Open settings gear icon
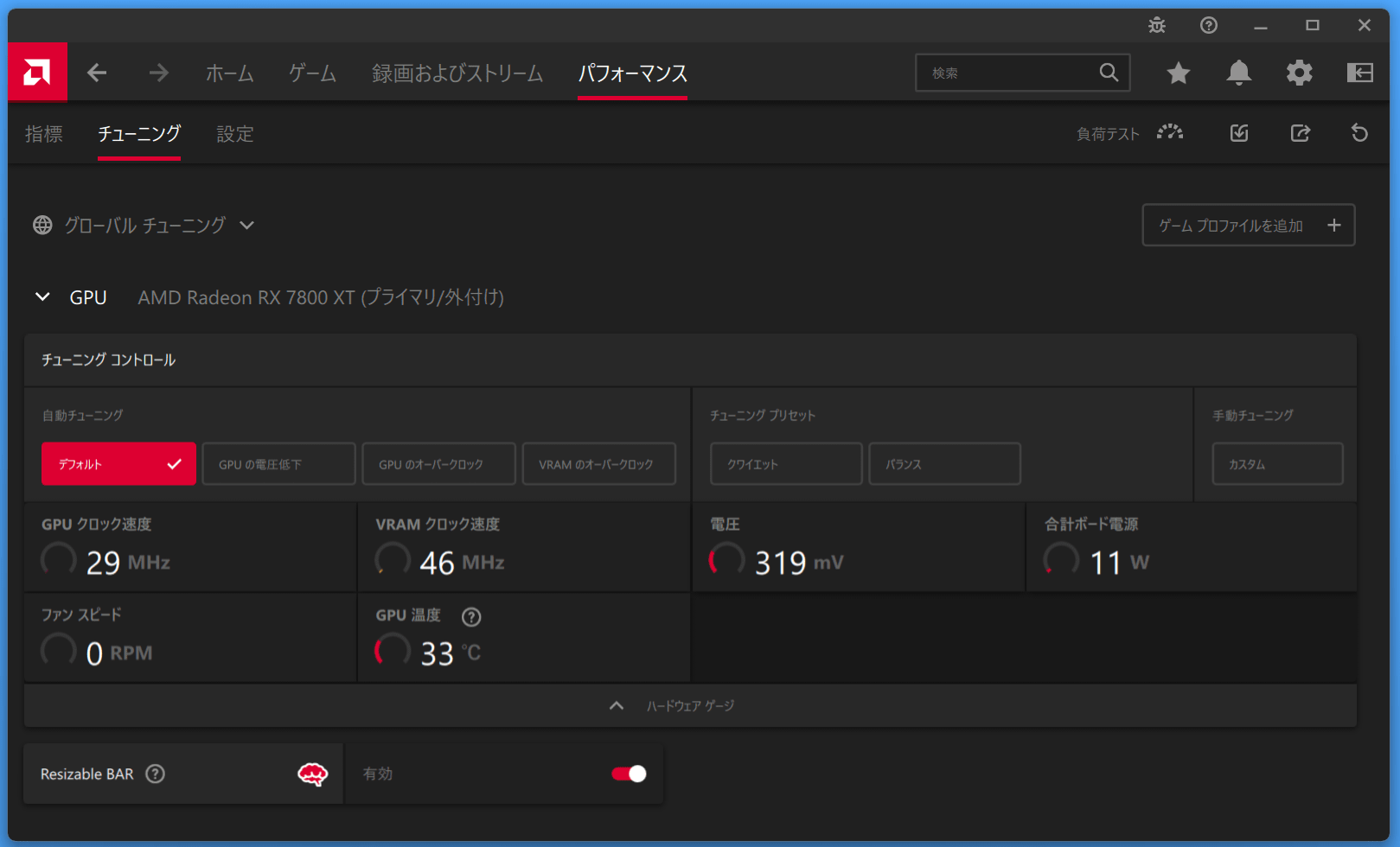Screen dimensions: 1400x847 1299,73
